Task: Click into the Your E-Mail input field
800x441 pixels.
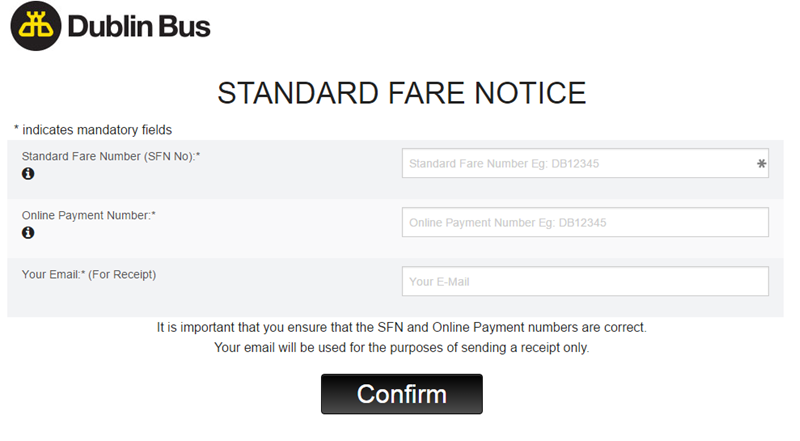Action: [585, 281]
